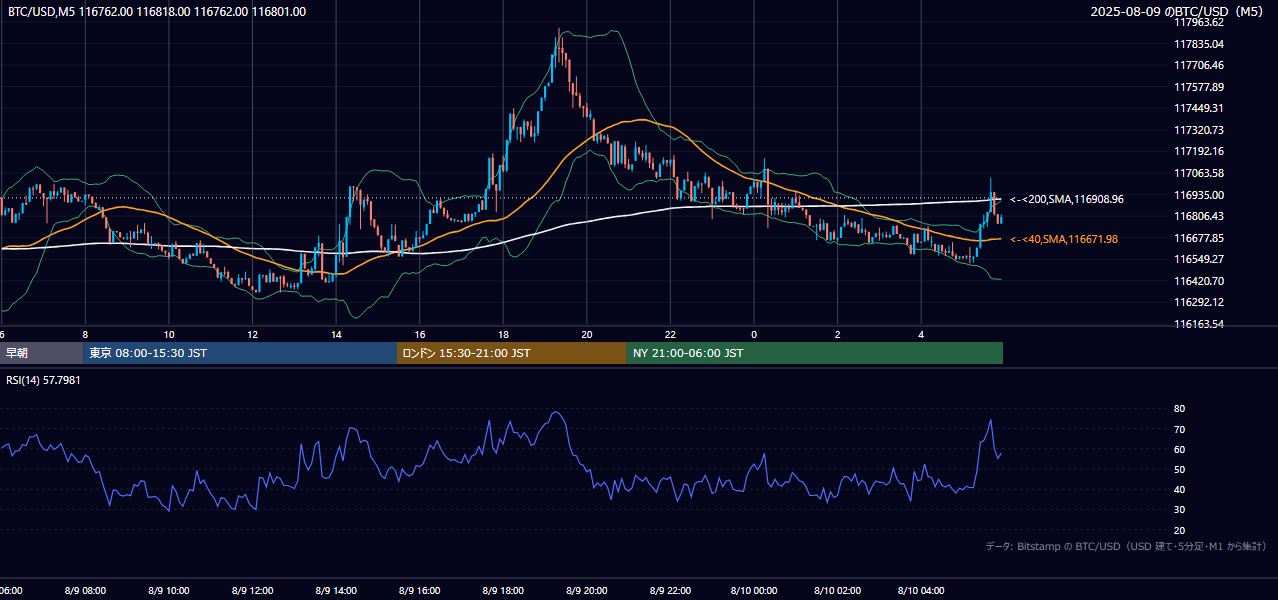Screen dimensions: 1278x600
Task: Click price axis label 116292.12
Action: pyautogui.click(x=1199, y=302)
